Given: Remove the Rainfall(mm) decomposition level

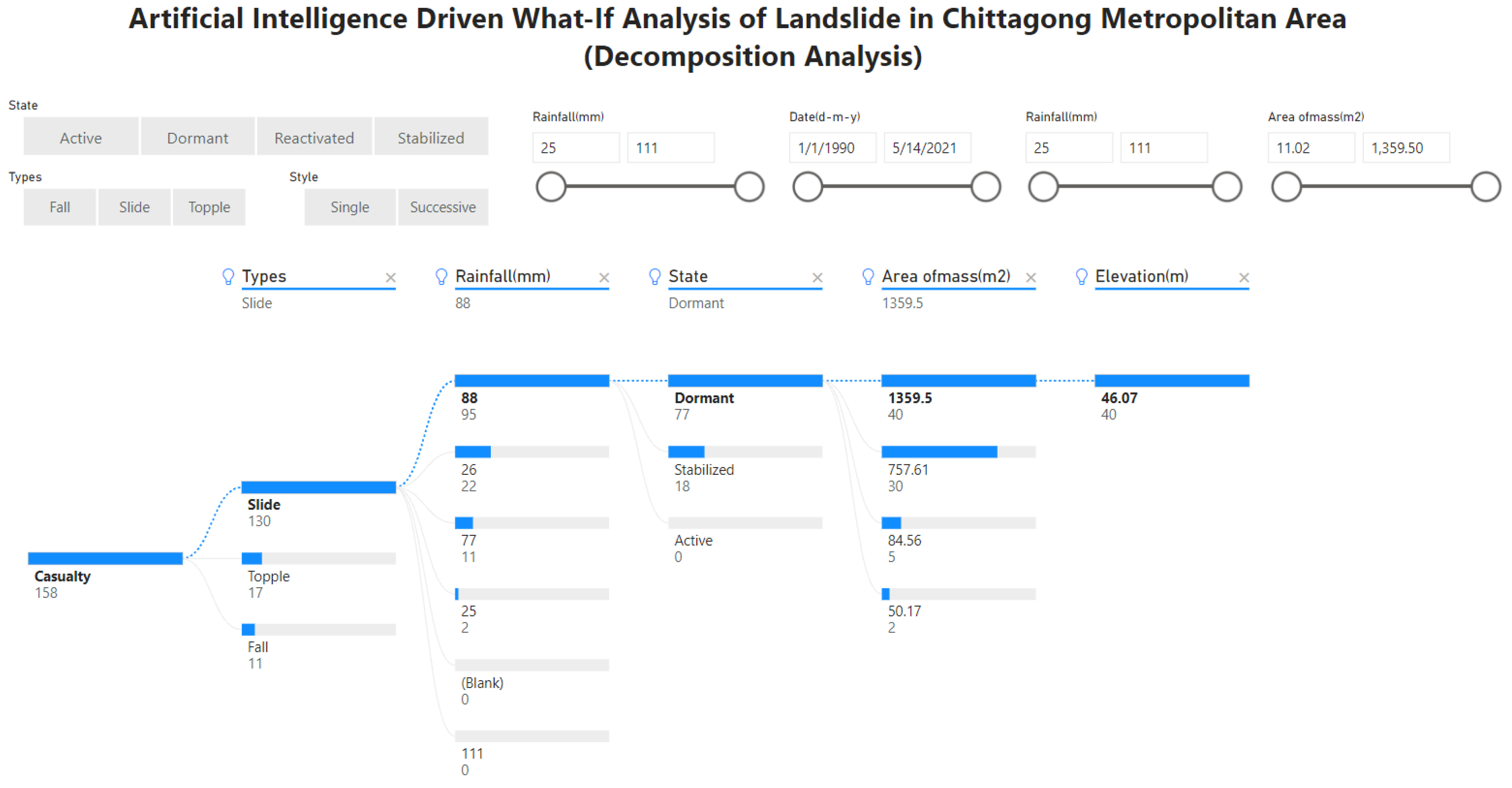Looking at the screenshot, I should tap(604, 278).
